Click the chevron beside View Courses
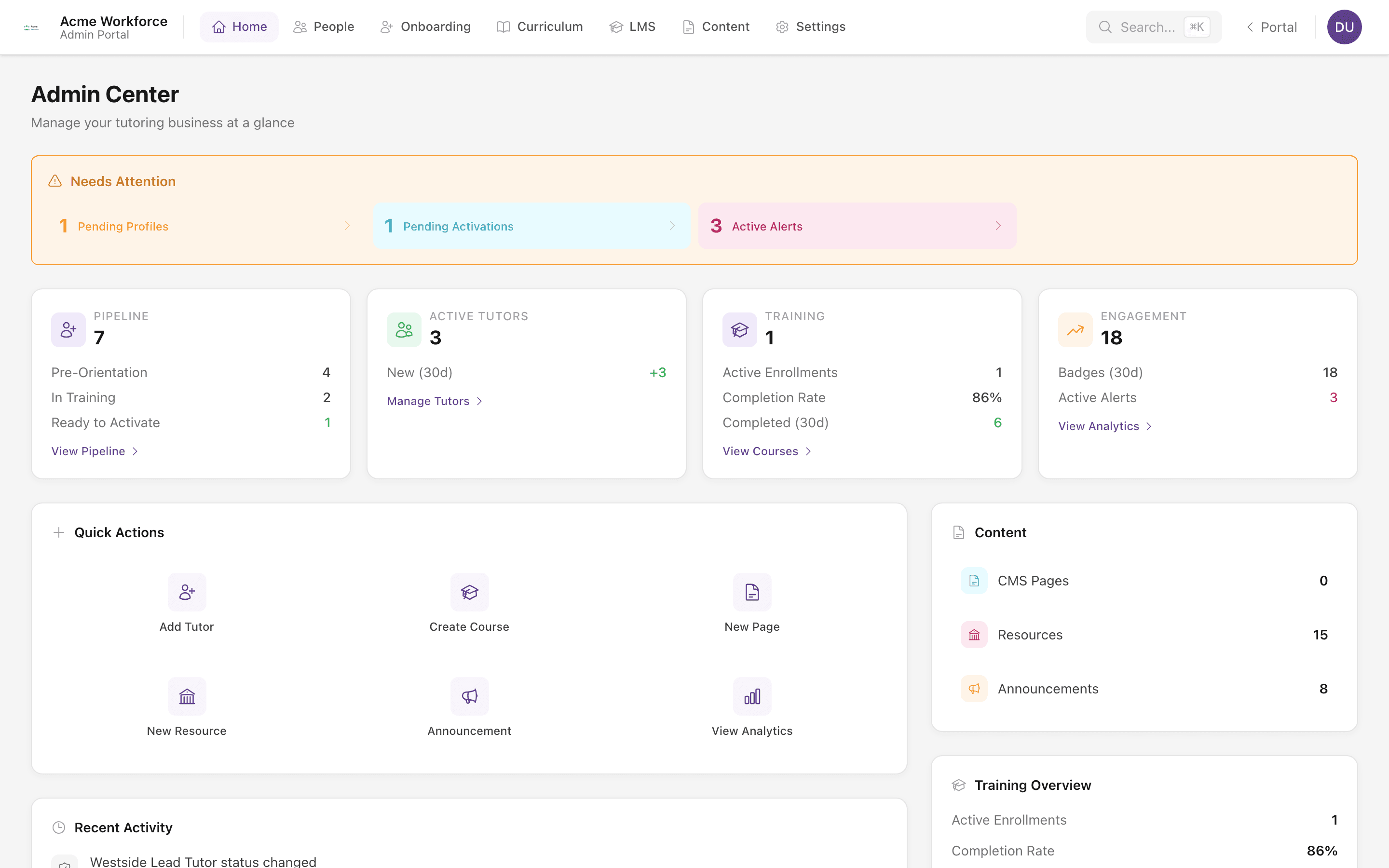Image resolution: width=1389 pixels, height=868 pixels. point(808,451)
